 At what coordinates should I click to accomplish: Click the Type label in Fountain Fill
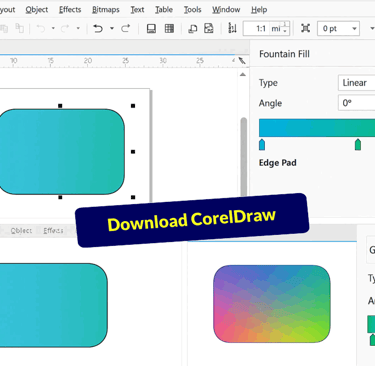(268, 83)
